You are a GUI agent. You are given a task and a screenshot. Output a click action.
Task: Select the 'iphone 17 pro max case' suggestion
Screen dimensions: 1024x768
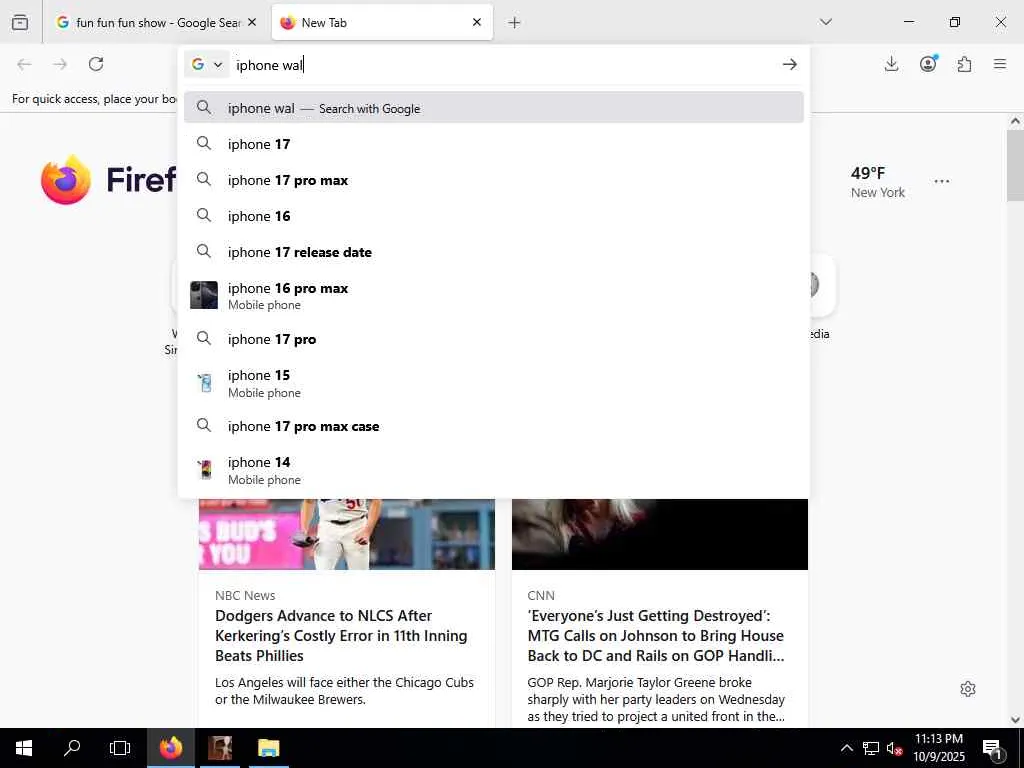(494, 426)
